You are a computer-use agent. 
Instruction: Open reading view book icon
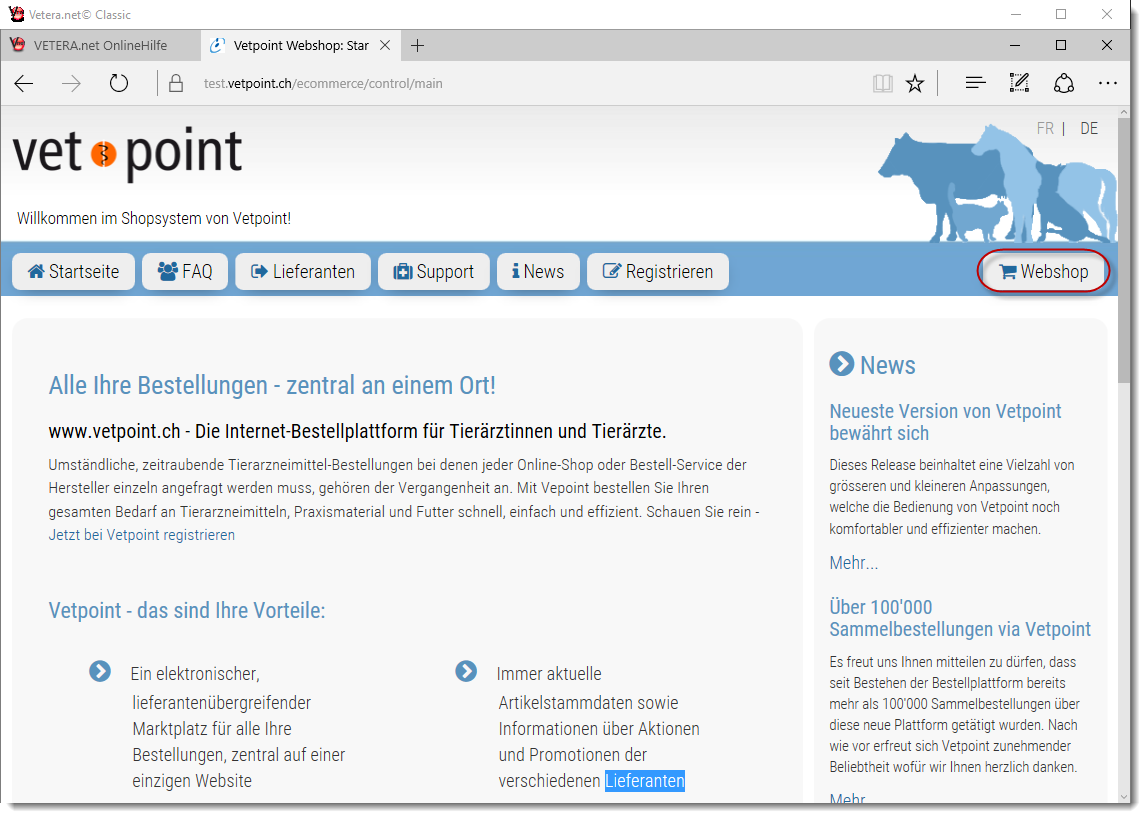point(882,84)
